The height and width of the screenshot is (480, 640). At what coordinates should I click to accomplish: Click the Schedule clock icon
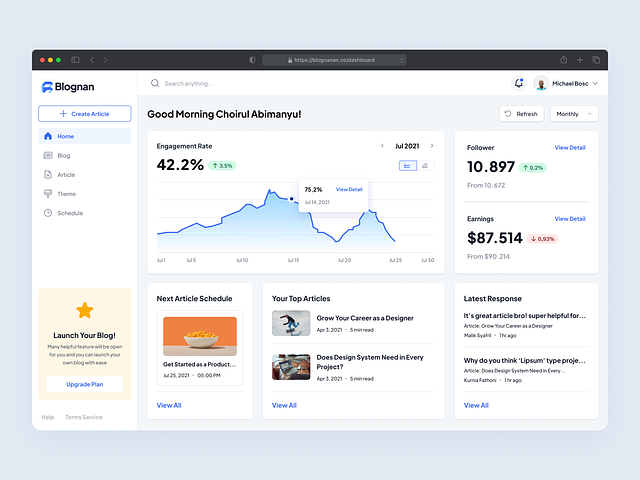coord(48,213)
